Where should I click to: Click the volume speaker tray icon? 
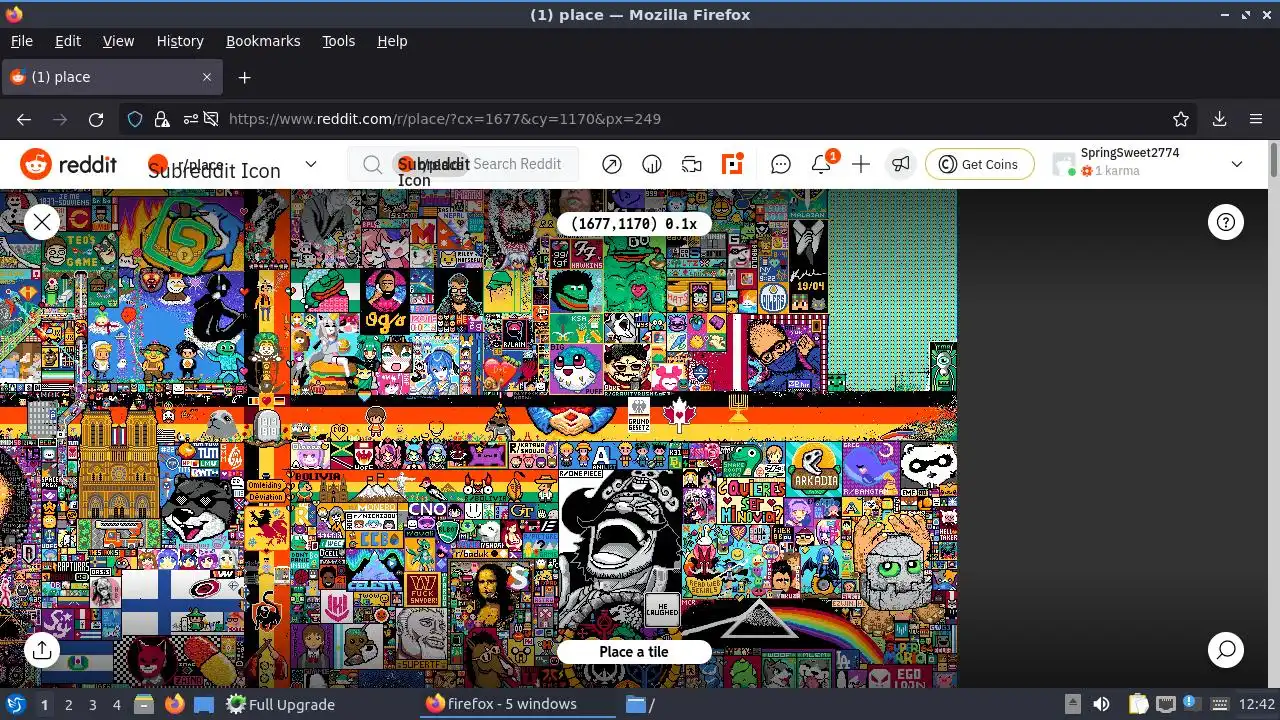1101,704
